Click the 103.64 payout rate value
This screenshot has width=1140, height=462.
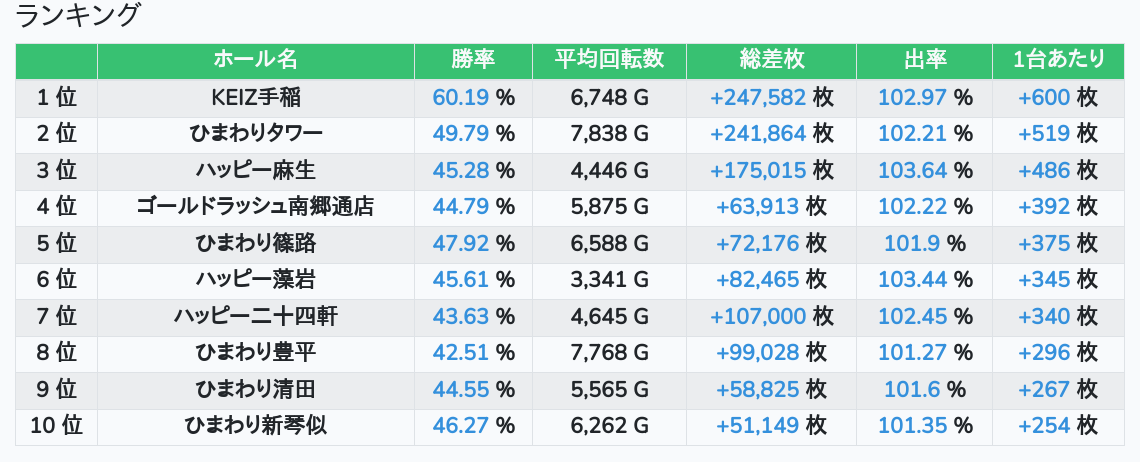[912, 171]
